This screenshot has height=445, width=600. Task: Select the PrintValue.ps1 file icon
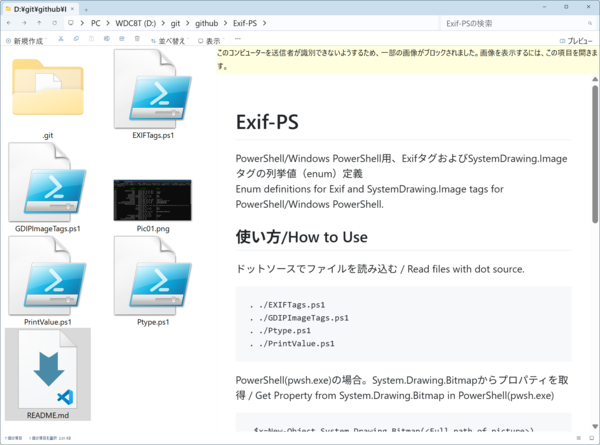(x=47, y=275)
